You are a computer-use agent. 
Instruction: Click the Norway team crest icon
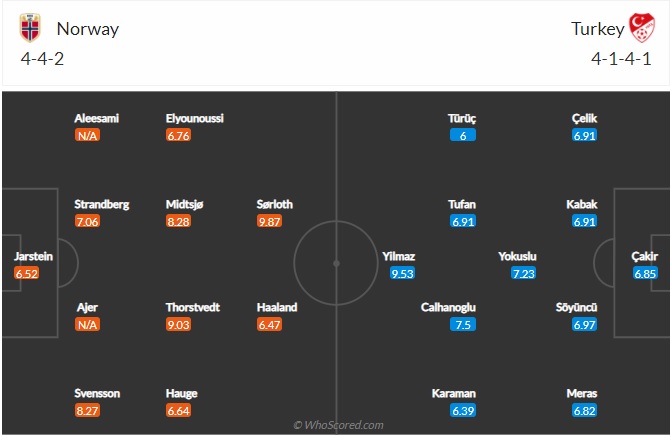coord(30,28)
